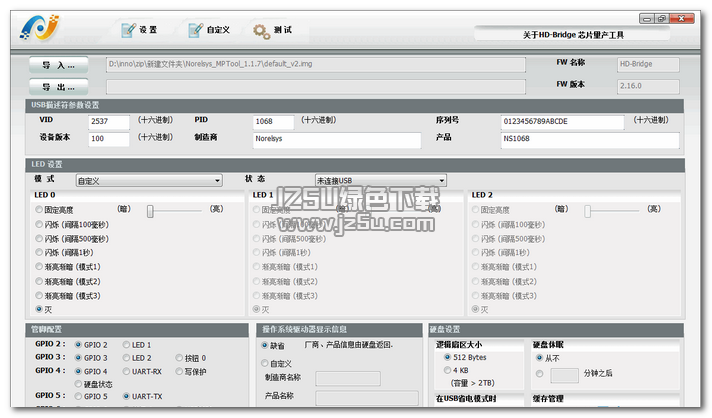
Task: Set GPIO 4 pin to 写保护
Action: [179, 371]
